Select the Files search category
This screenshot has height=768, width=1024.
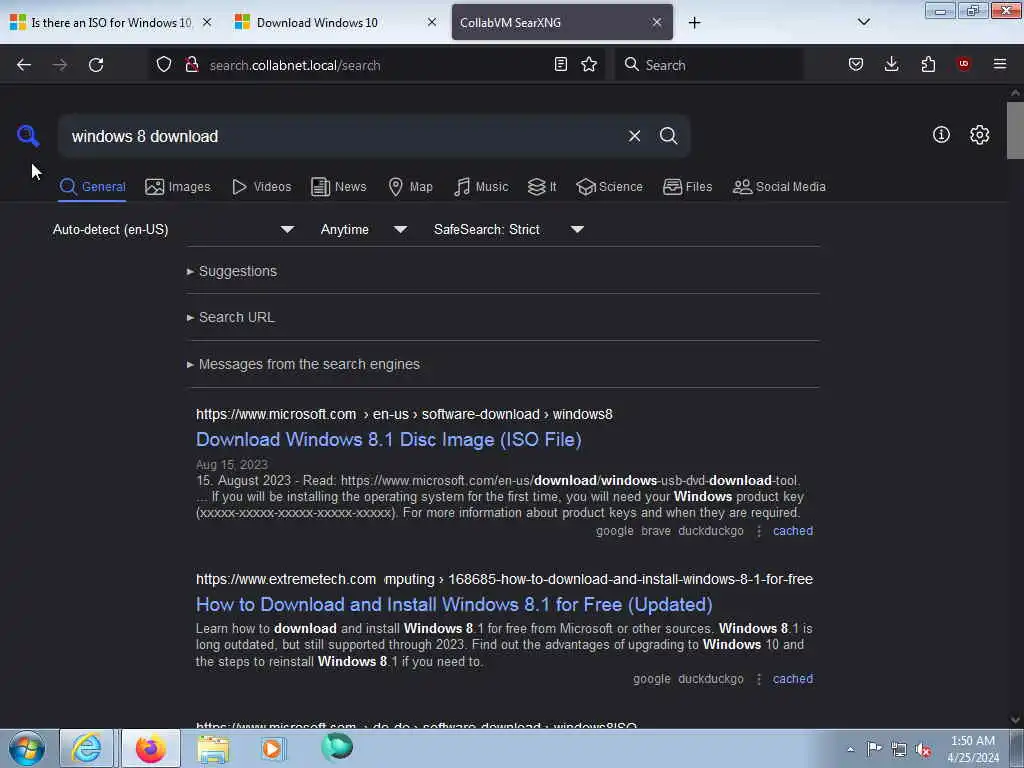point(688,187)
